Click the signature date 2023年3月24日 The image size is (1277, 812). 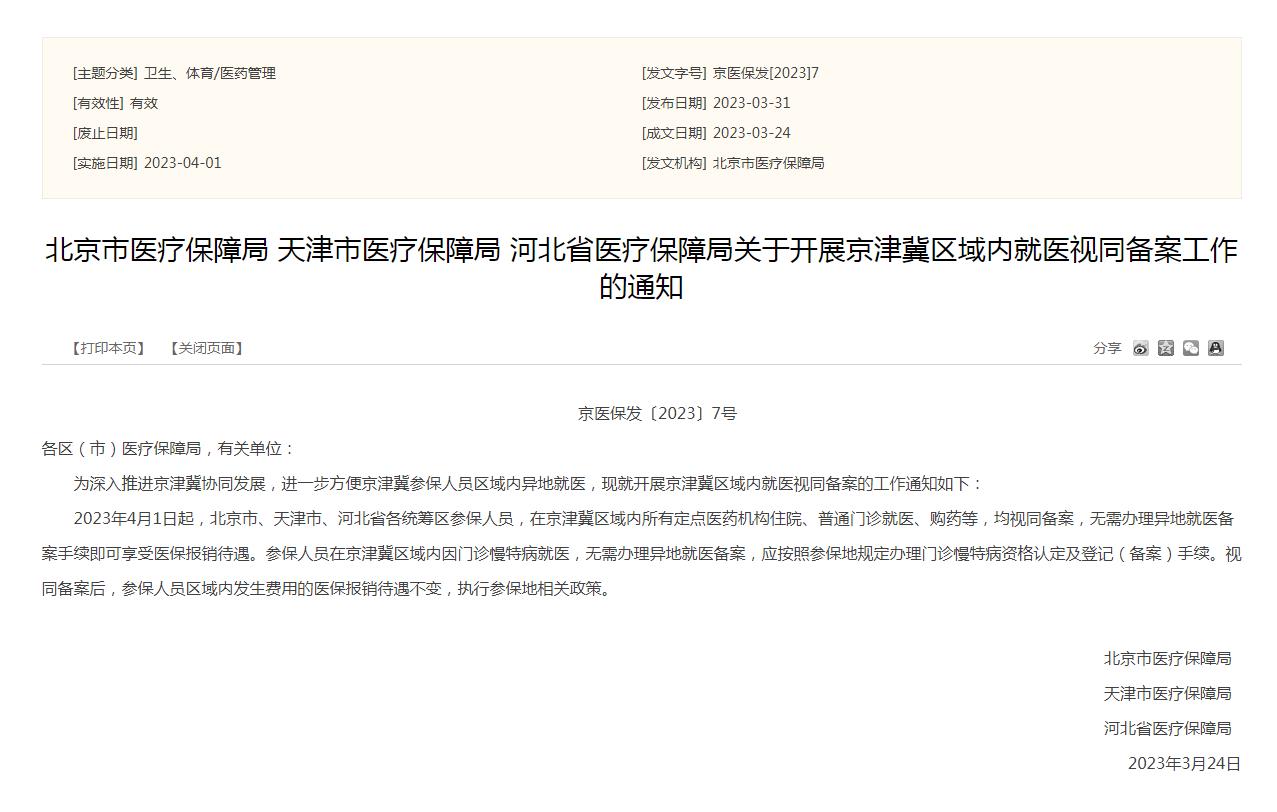coord(1184,763)
